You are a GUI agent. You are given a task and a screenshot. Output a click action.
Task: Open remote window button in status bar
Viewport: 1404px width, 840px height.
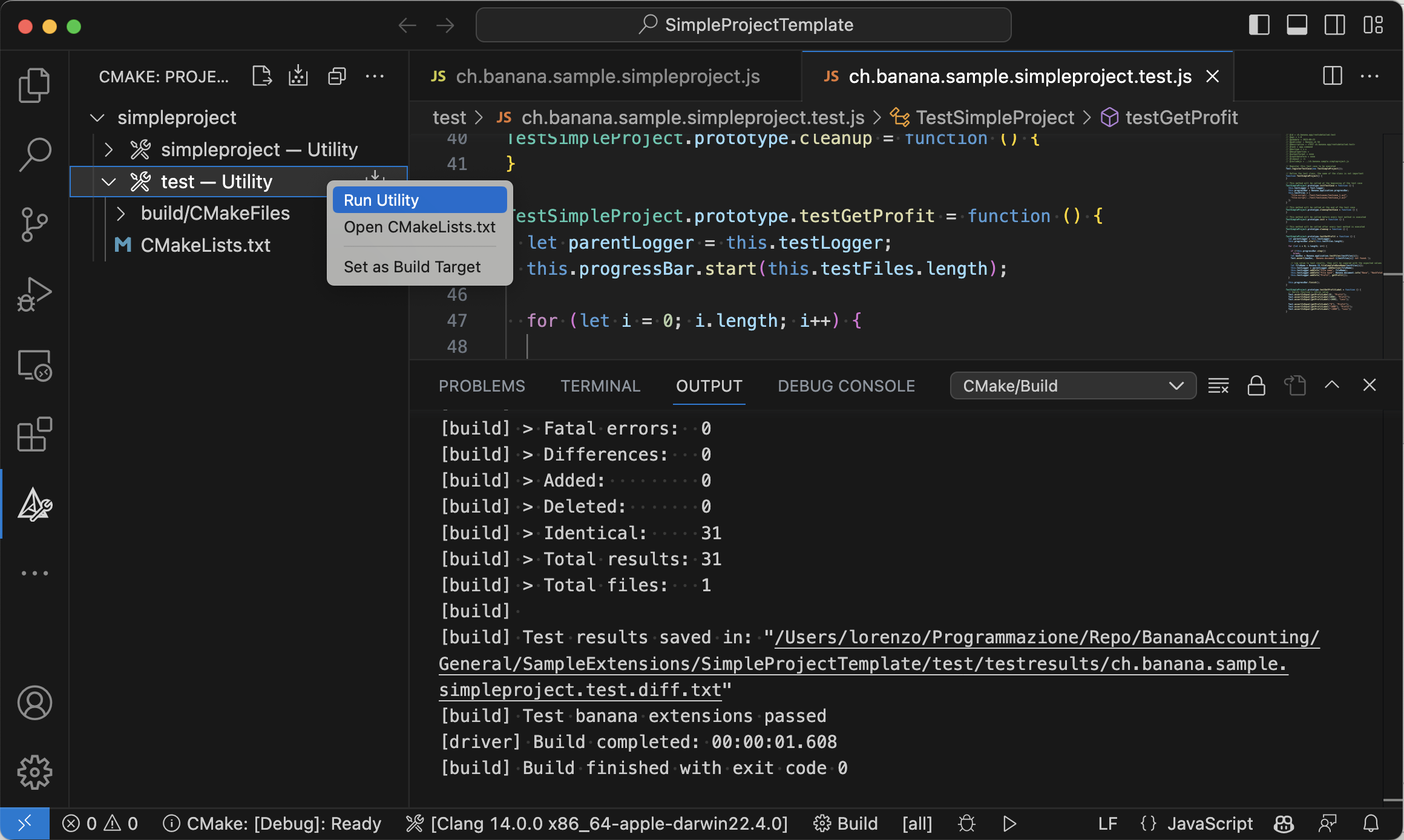tap(25, 824)
